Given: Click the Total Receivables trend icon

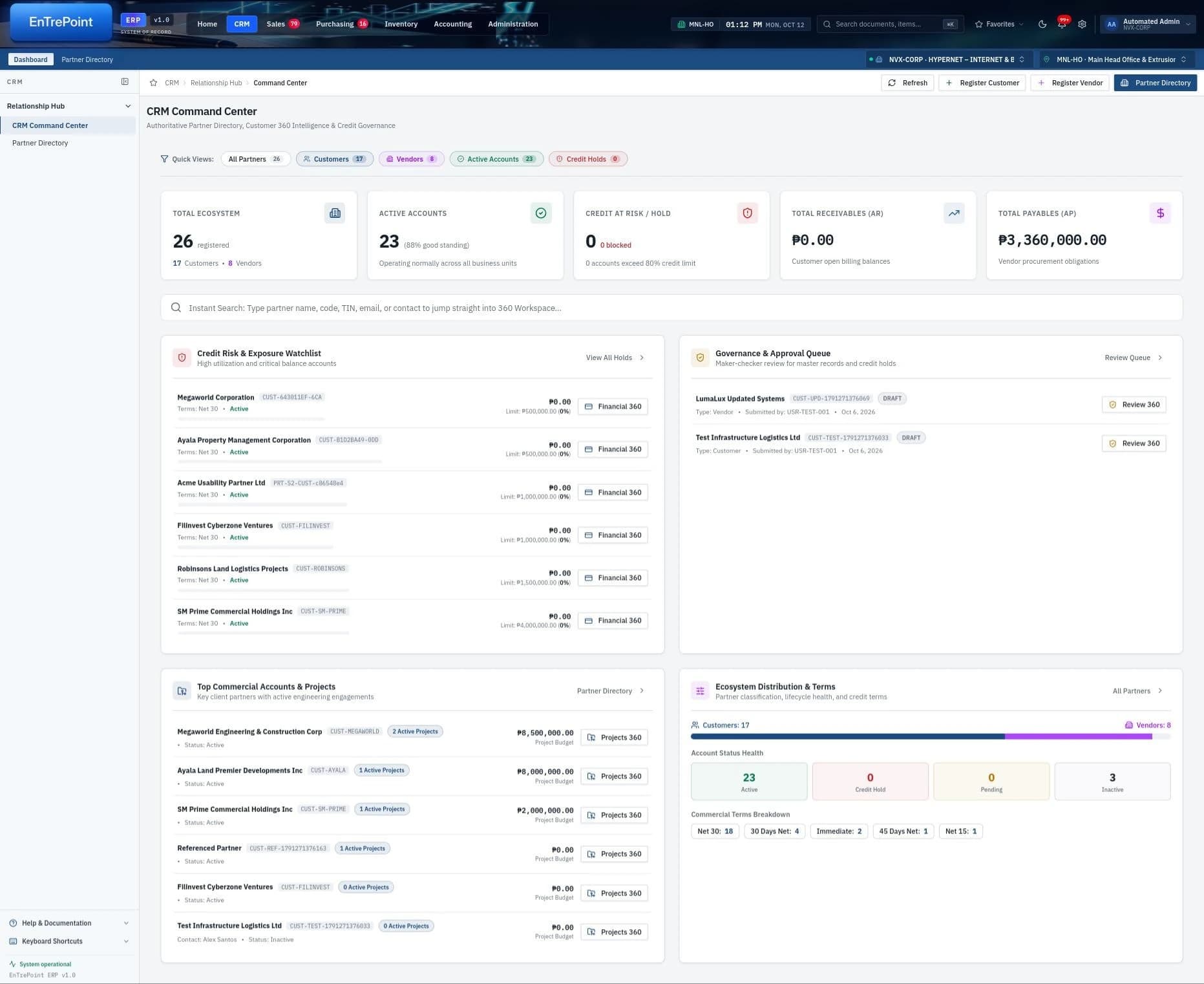Looking at the screenshot, I should tap(954, 213).
